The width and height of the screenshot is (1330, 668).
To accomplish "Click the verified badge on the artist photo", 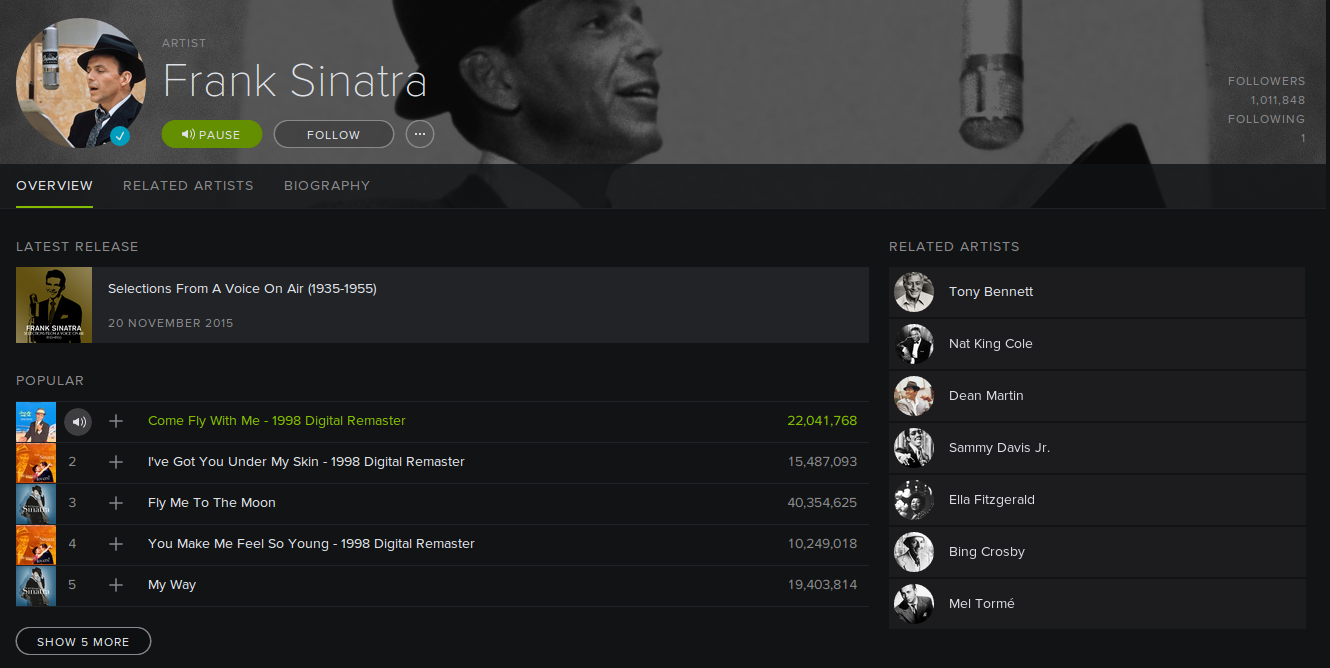I will (x=120, y=135).
